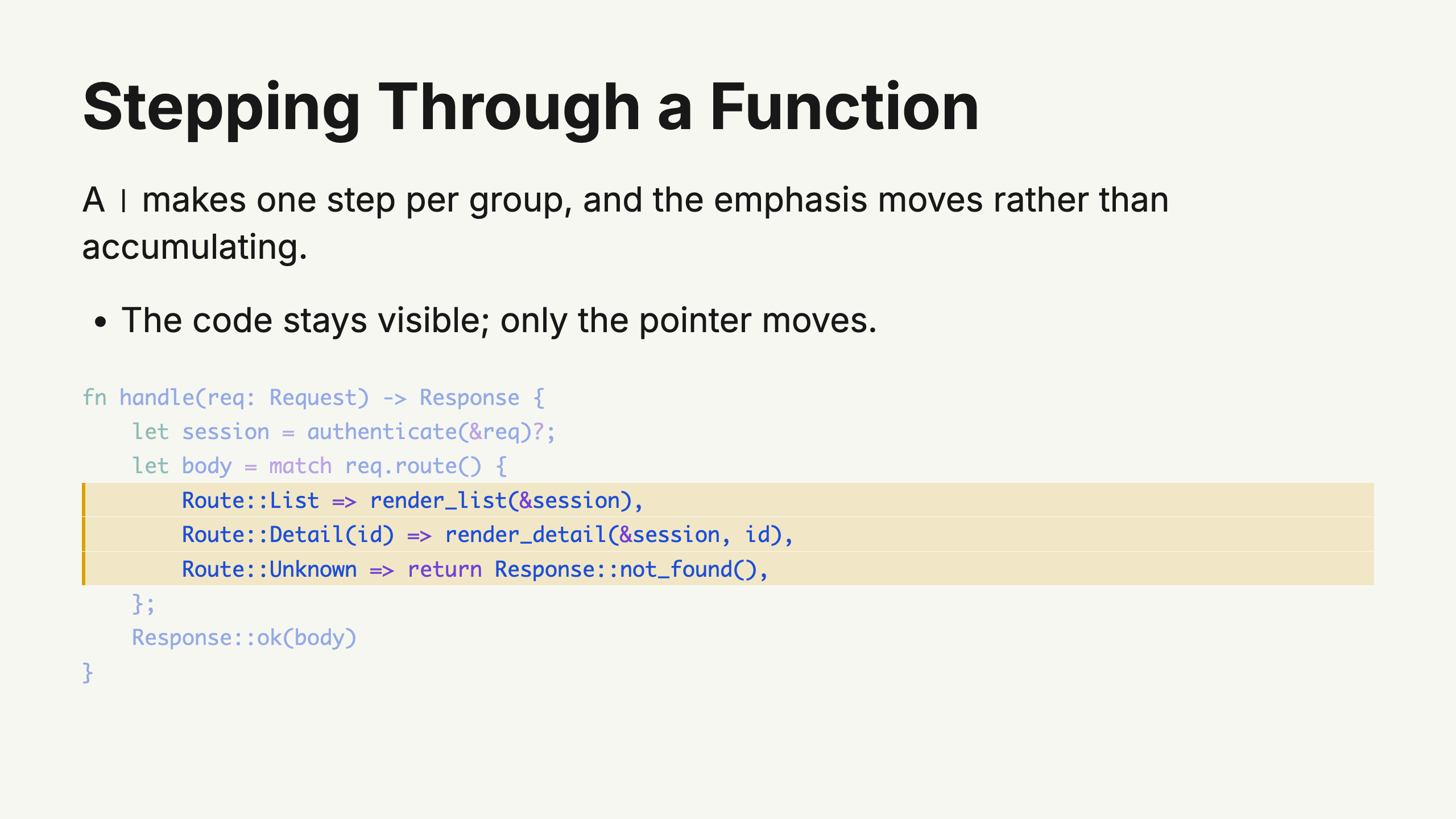Click the "Stepping Through a Function" title
The image size is (1456, 819).
pyautogui.click(x=531, y=108)
